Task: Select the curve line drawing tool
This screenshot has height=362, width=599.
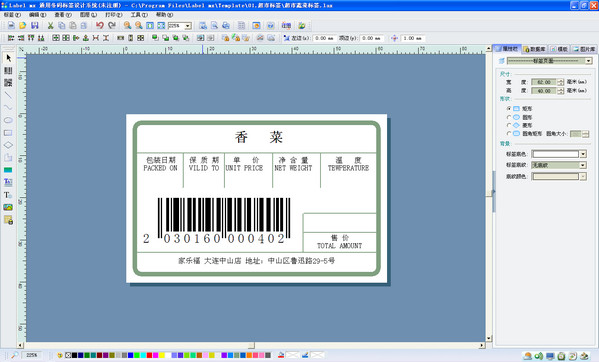Action: coord(8,108)
